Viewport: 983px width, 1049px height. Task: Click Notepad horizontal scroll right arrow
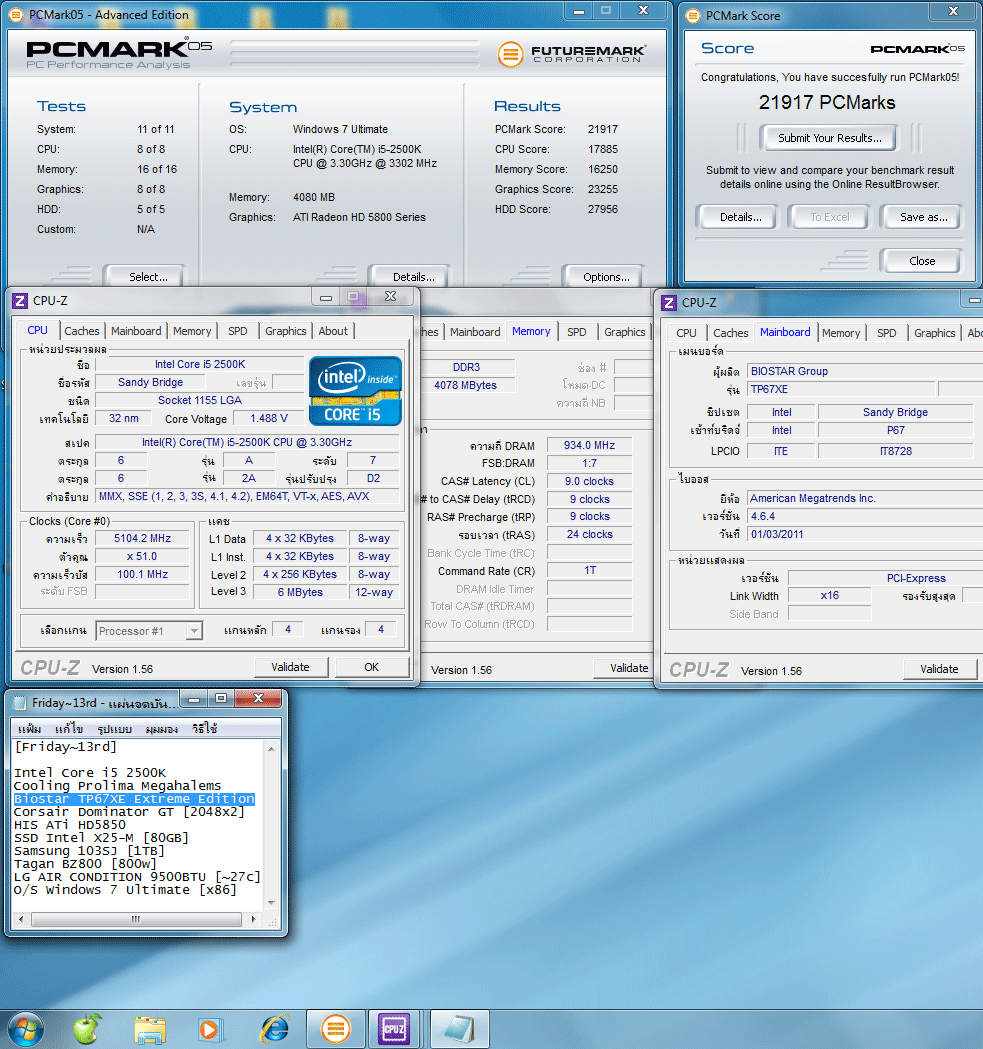(x=253, y=919)
